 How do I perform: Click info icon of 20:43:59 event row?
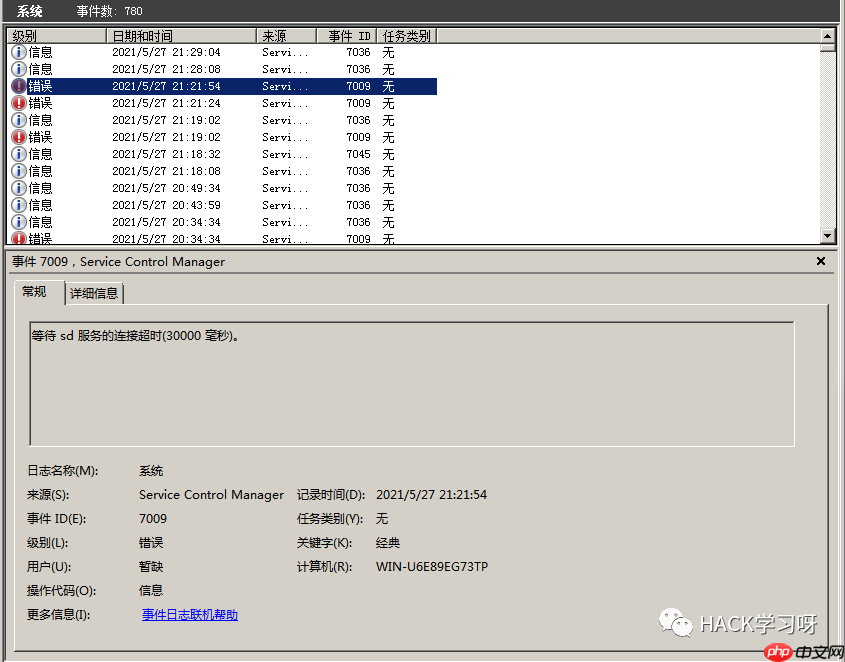[19, 205]
